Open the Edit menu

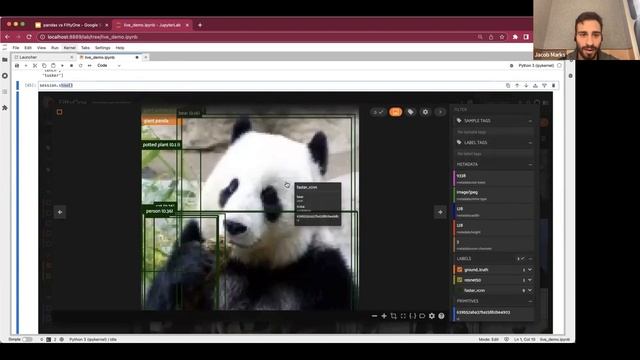click(28, 48)
